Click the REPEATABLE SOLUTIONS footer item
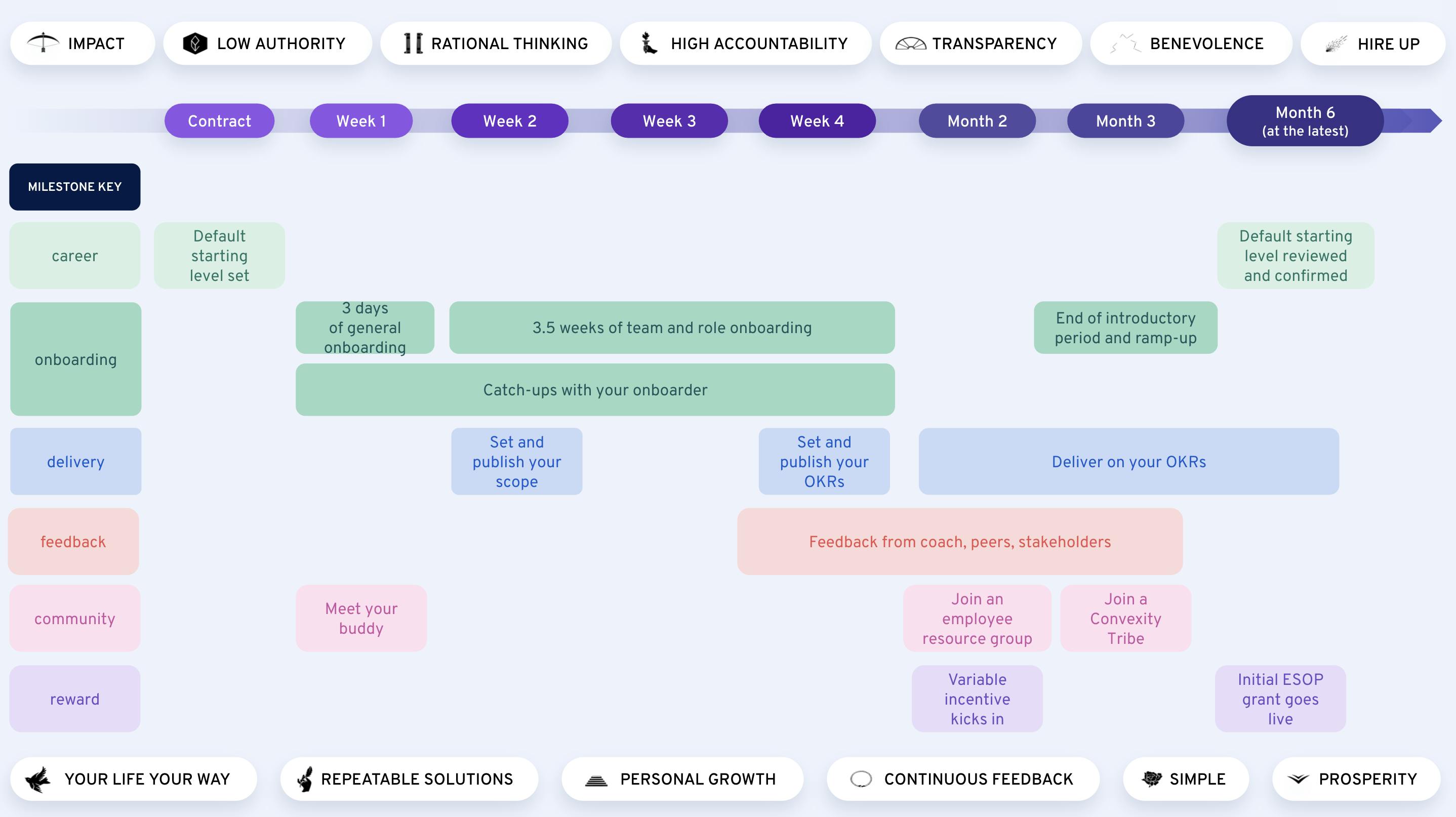Screen dimensions: 1456x817 pyautogui.click(x=403, y=779)
